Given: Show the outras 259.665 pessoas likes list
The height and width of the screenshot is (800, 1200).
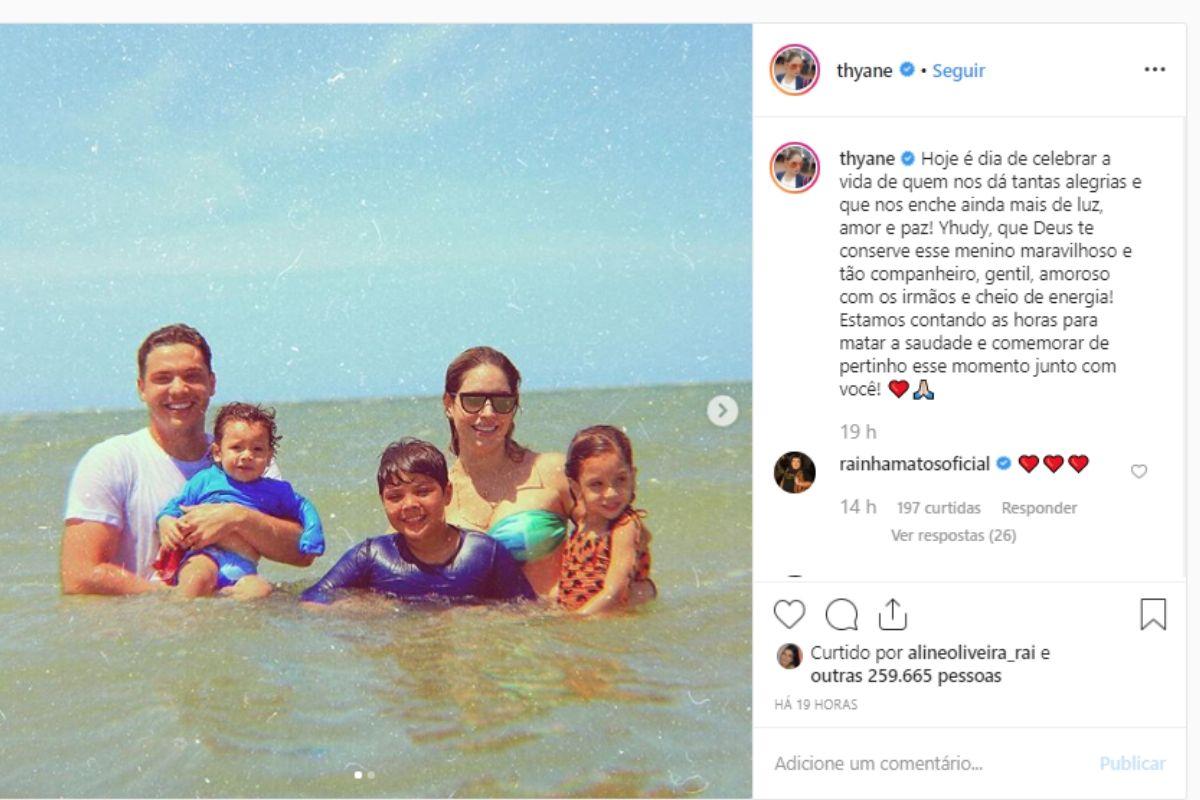Looking at the screenshot, I should click(905, 677).
